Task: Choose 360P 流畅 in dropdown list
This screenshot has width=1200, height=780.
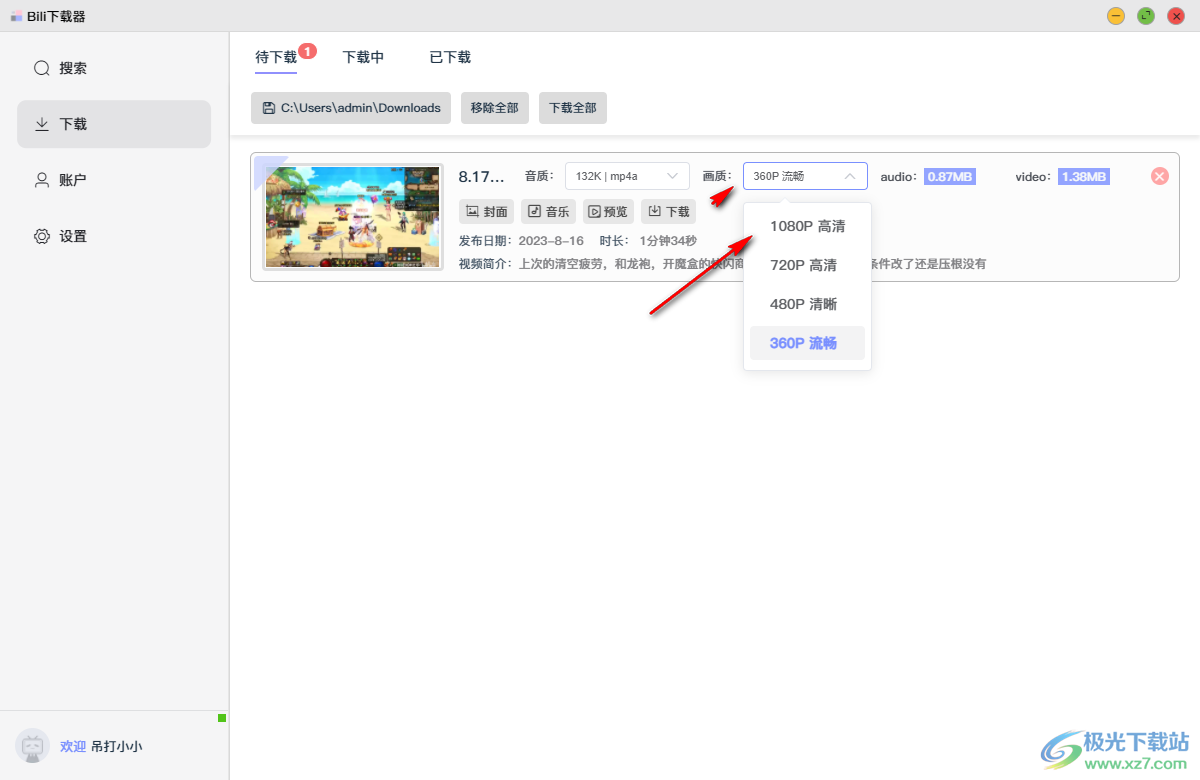Action: 807,343
